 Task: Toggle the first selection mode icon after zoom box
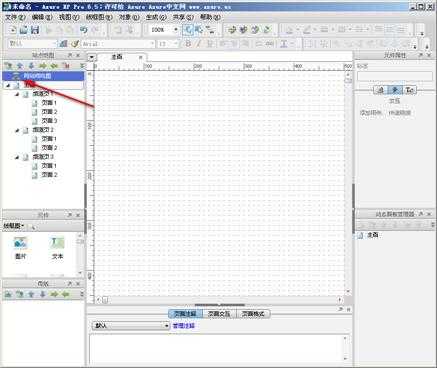[x=188, y=30]
